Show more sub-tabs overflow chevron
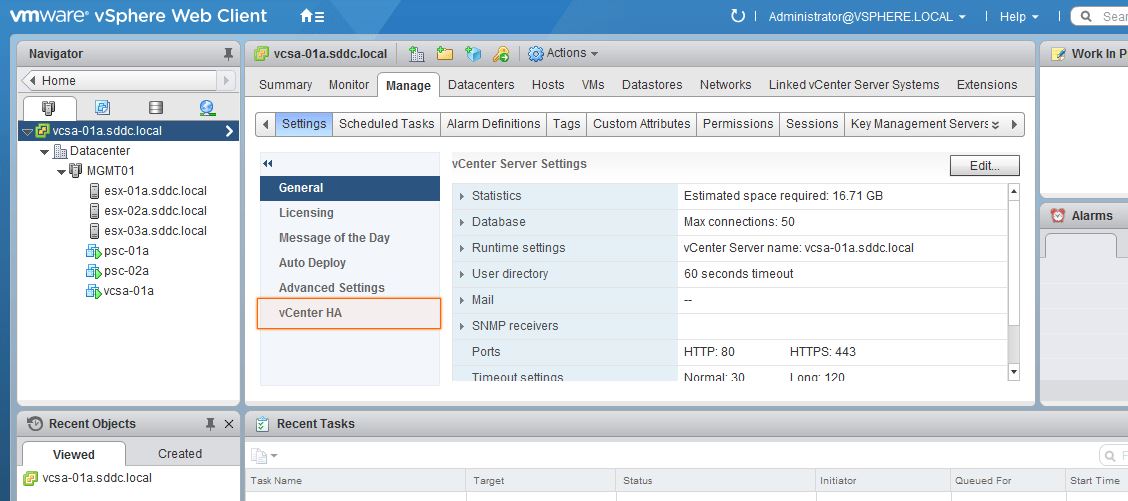The image size is (1128, 501). tap(996, 125)
